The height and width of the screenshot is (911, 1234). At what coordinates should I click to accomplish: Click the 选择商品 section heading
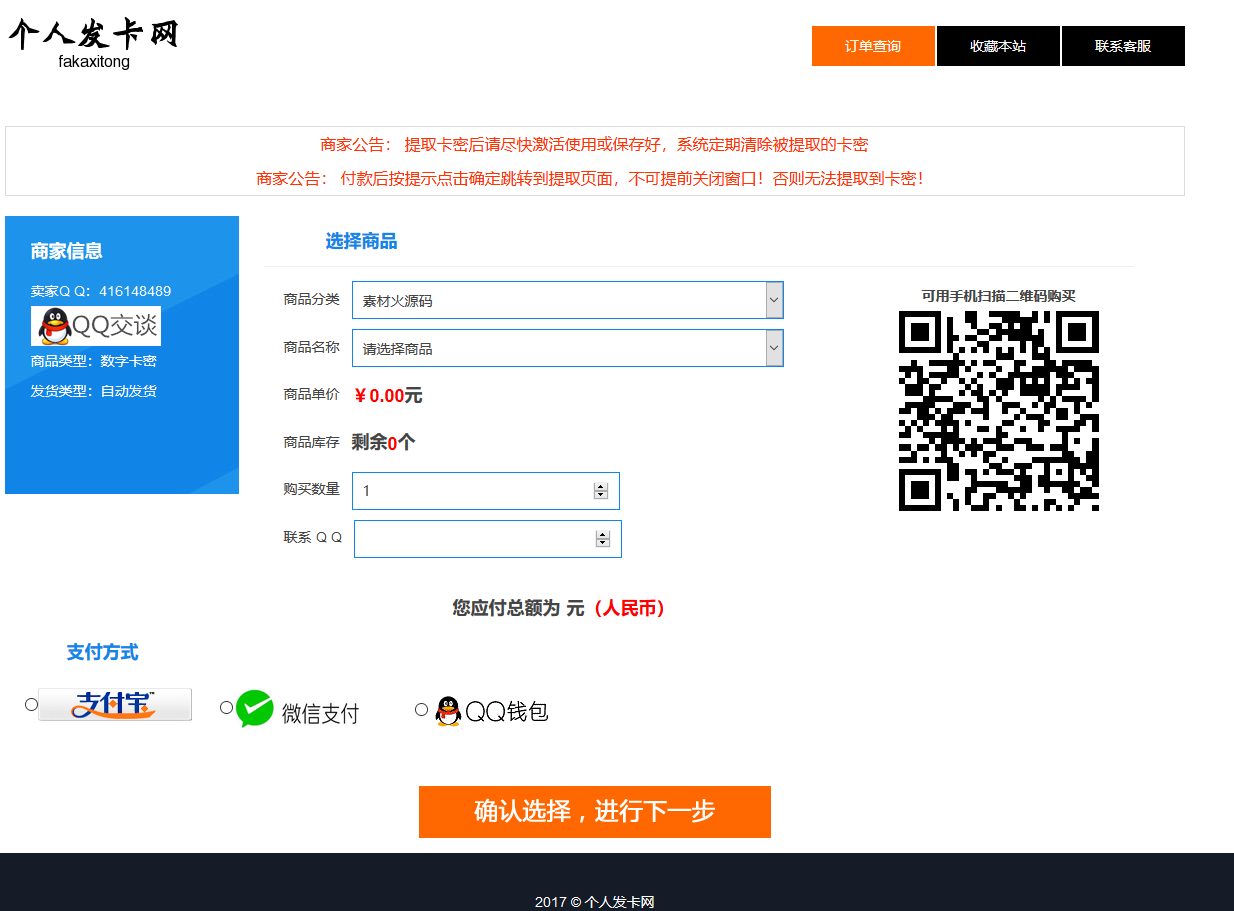click(361, 241)
